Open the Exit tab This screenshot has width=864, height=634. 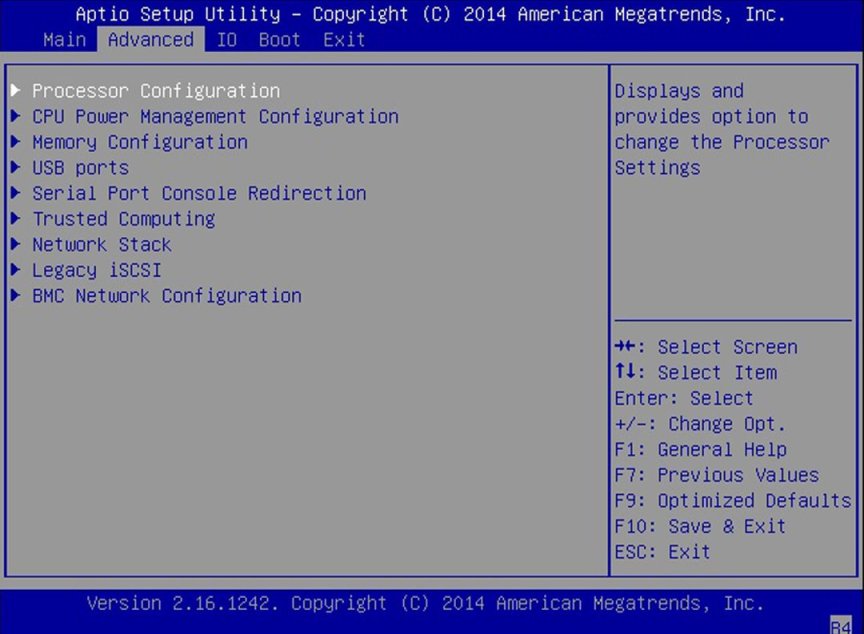tap(344, 40)
